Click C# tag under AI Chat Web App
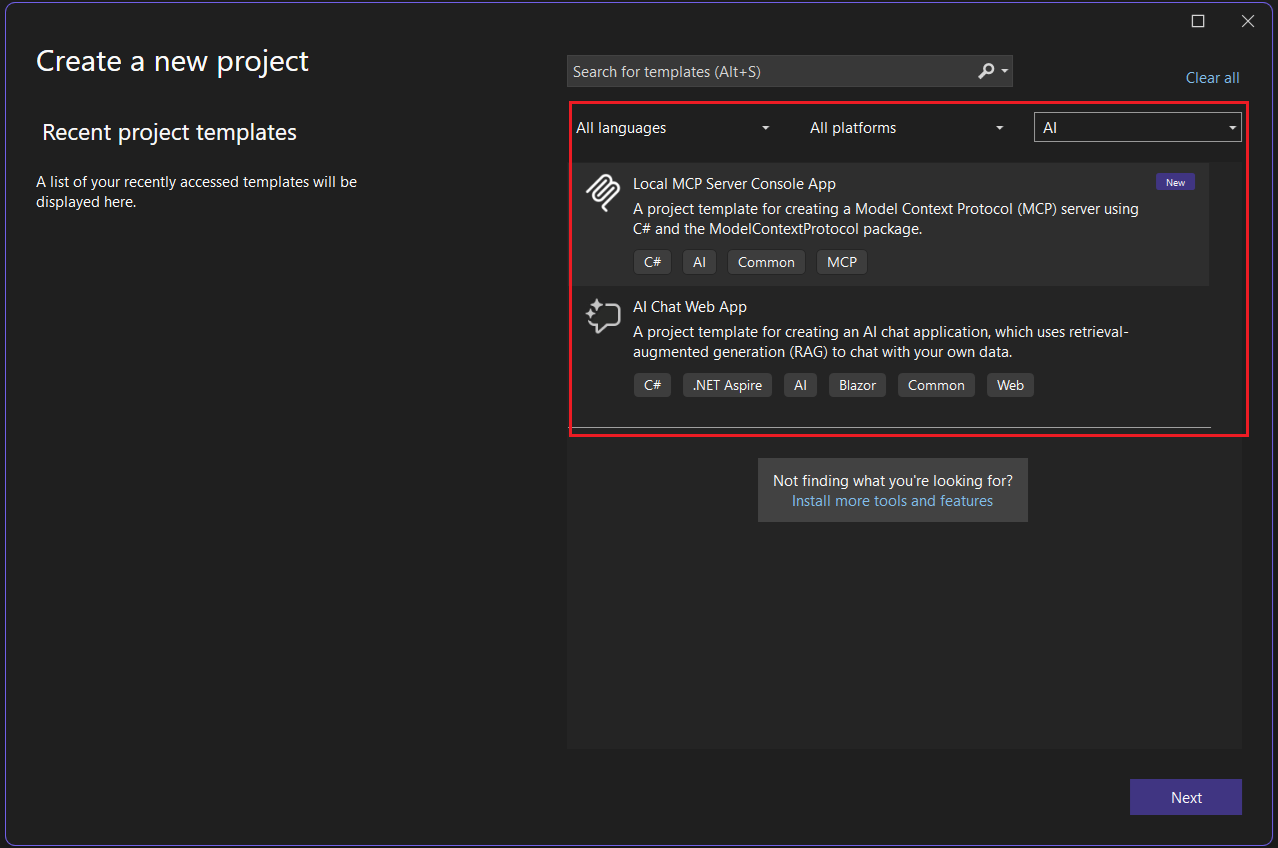The width and height of the screenshot is (1278, 848). click(652, 385)
